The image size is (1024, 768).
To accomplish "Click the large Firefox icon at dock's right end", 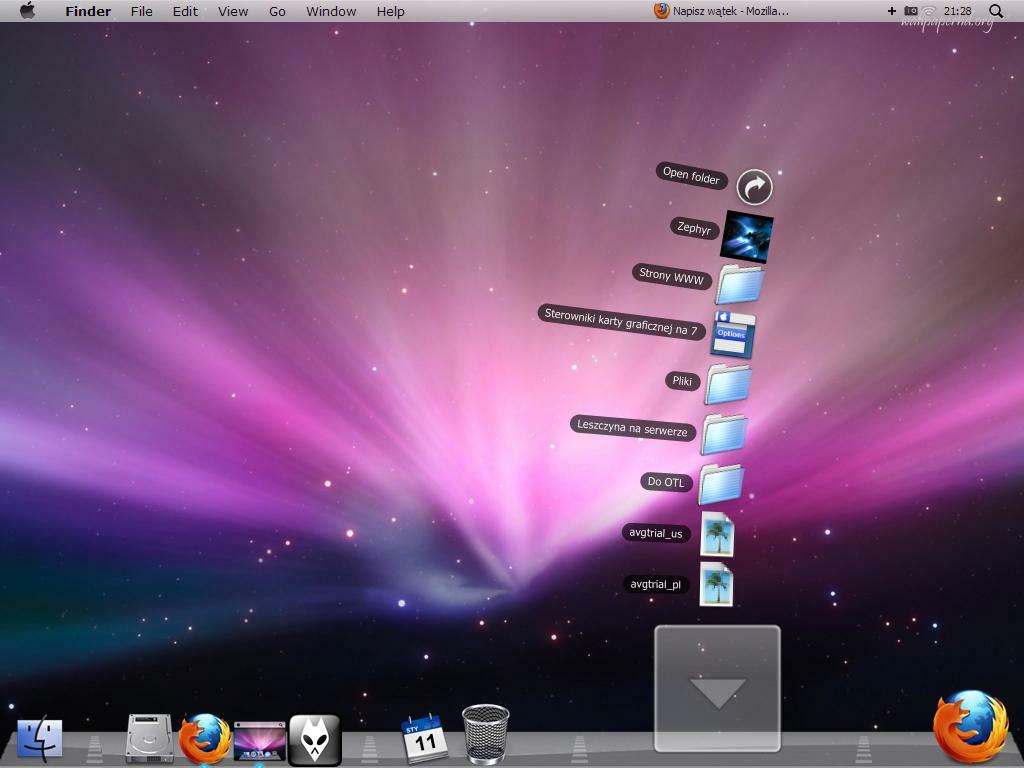I will coord(970,727).
